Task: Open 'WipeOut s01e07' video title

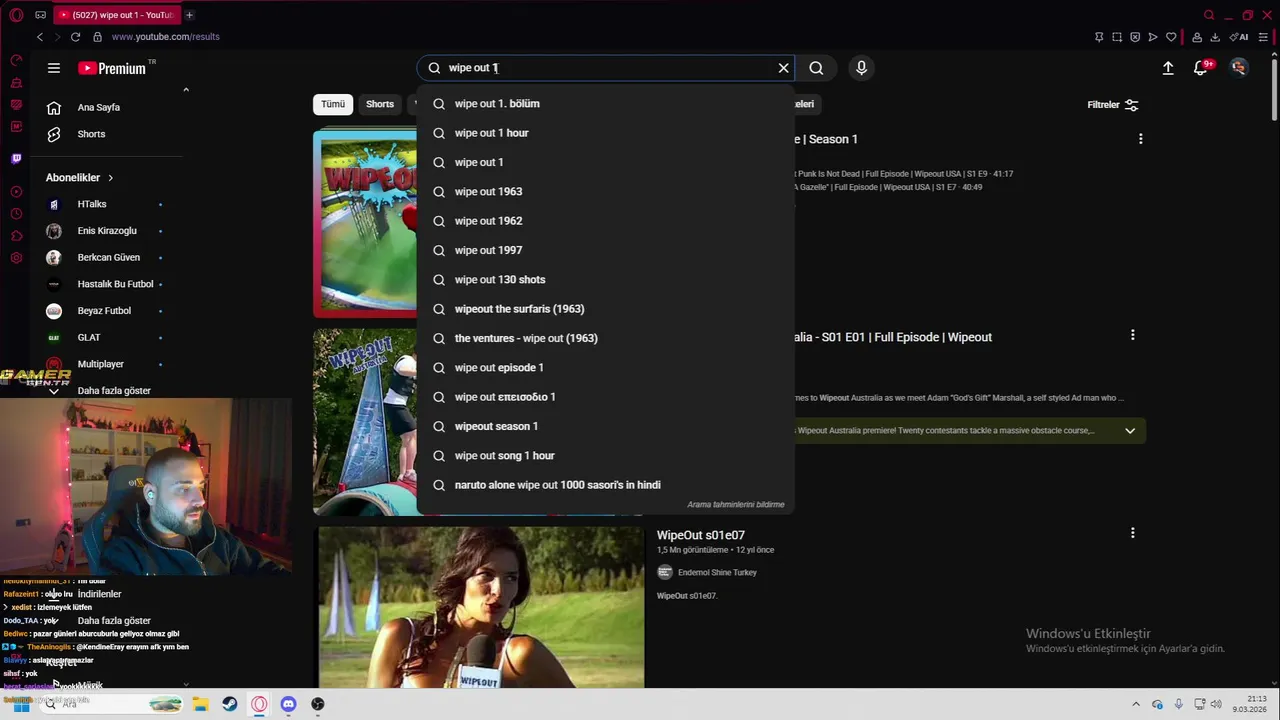Action: coord(701,535)
